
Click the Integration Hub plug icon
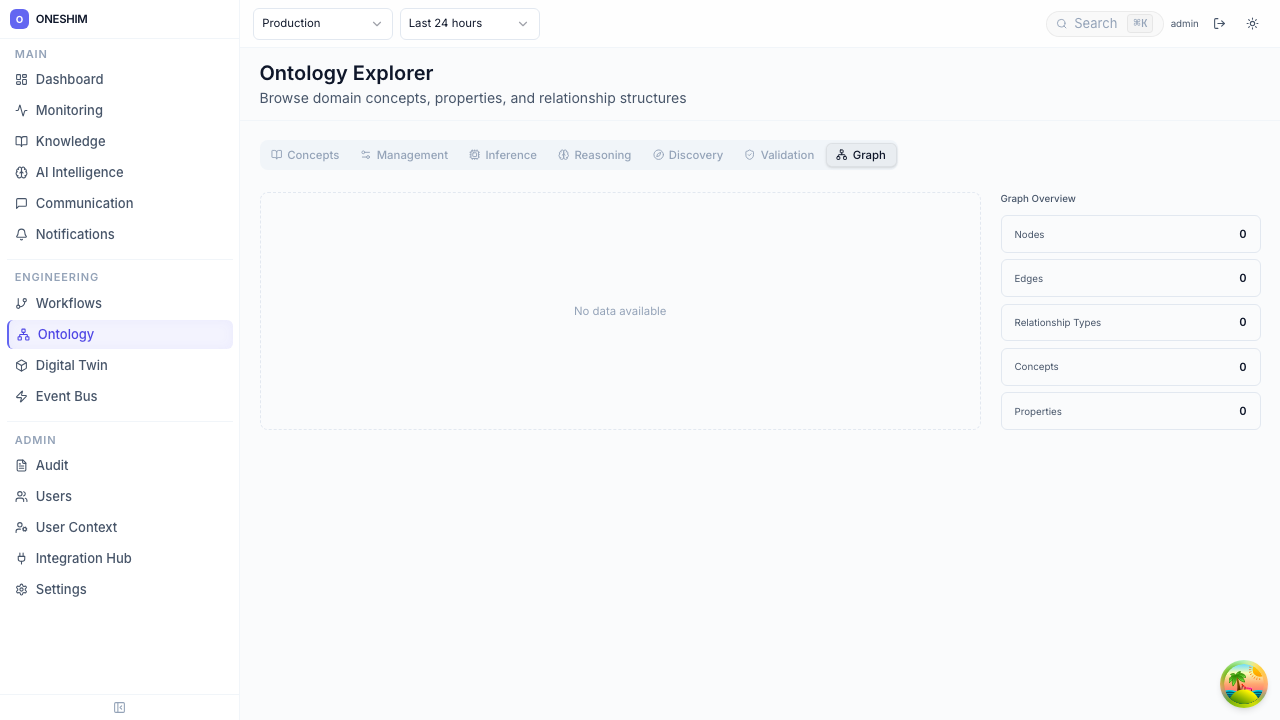(22, 558)
